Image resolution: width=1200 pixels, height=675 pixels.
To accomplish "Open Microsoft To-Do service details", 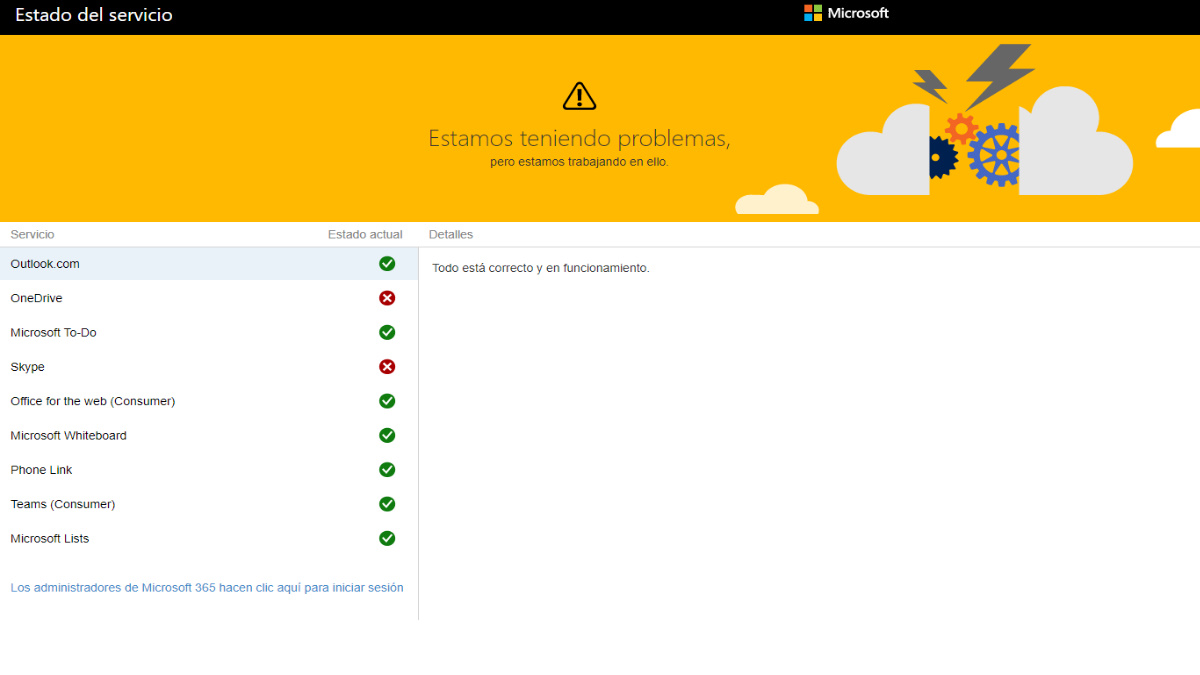I will 209,332.
